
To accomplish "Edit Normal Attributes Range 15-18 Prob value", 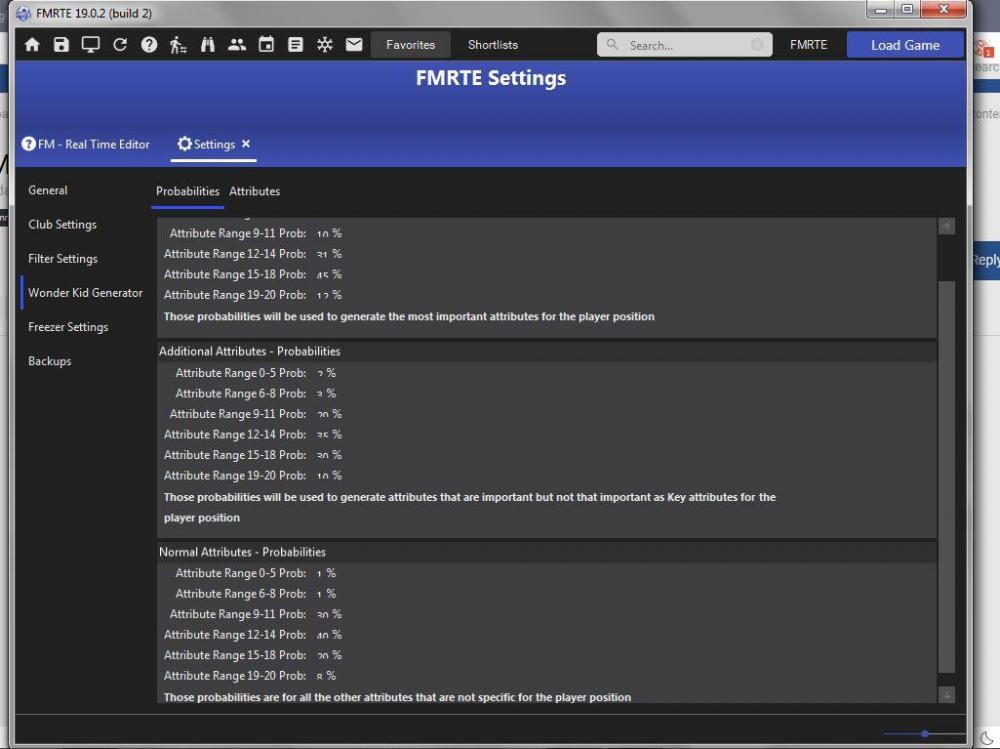I will pos(323,655).
